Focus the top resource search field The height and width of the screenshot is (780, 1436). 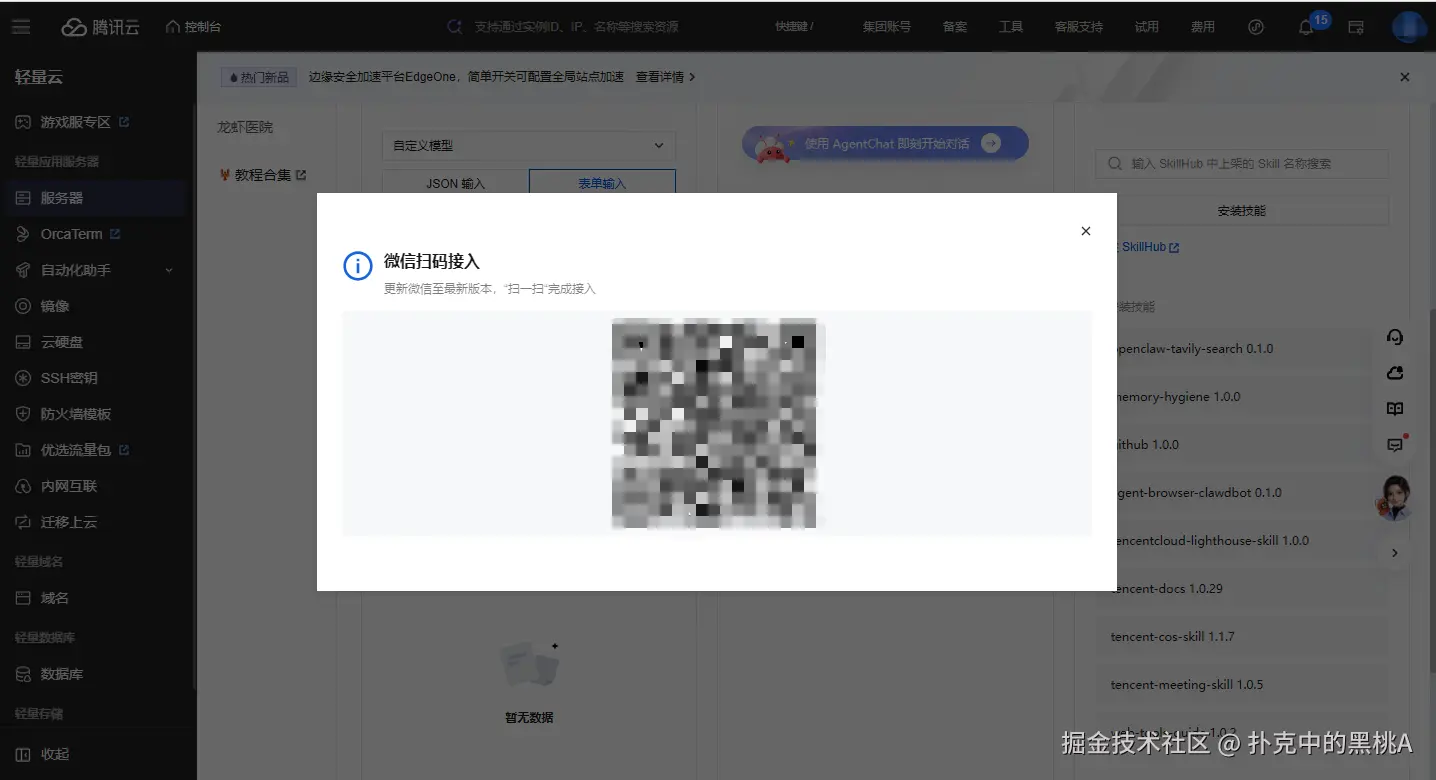point(577,27)
